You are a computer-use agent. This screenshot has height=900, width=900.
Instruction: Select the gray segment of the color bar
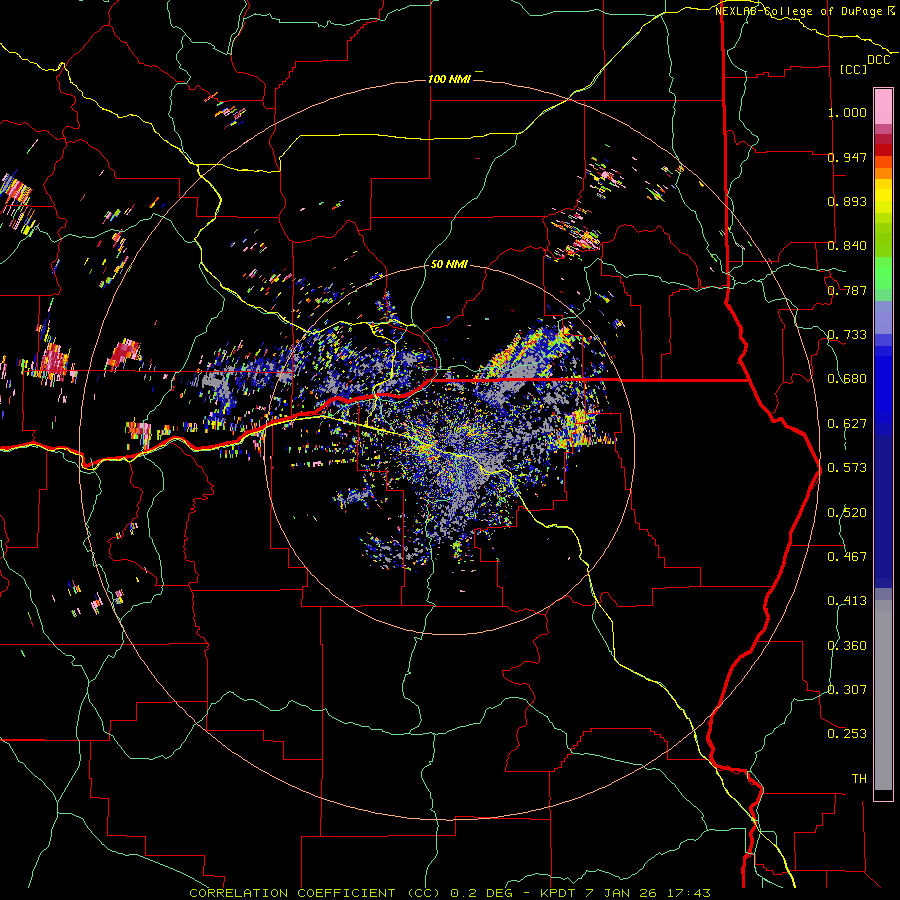[883, 695]
